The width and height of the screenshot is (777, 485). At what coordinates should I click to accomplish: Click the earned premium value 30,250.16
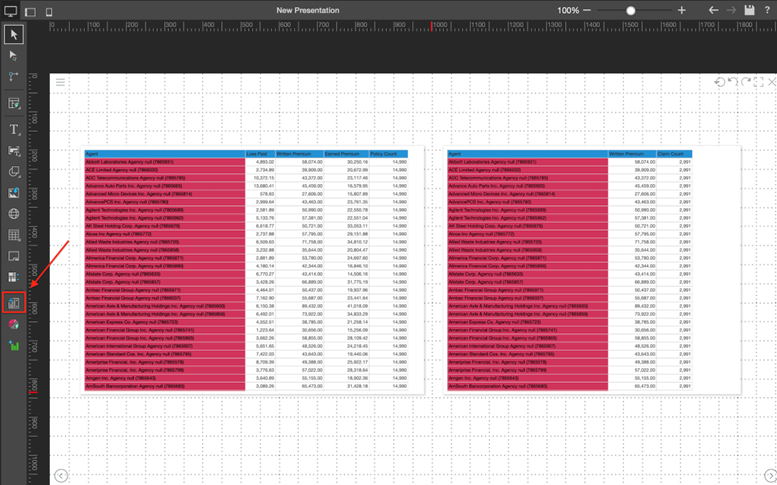[x=357, y=162]
